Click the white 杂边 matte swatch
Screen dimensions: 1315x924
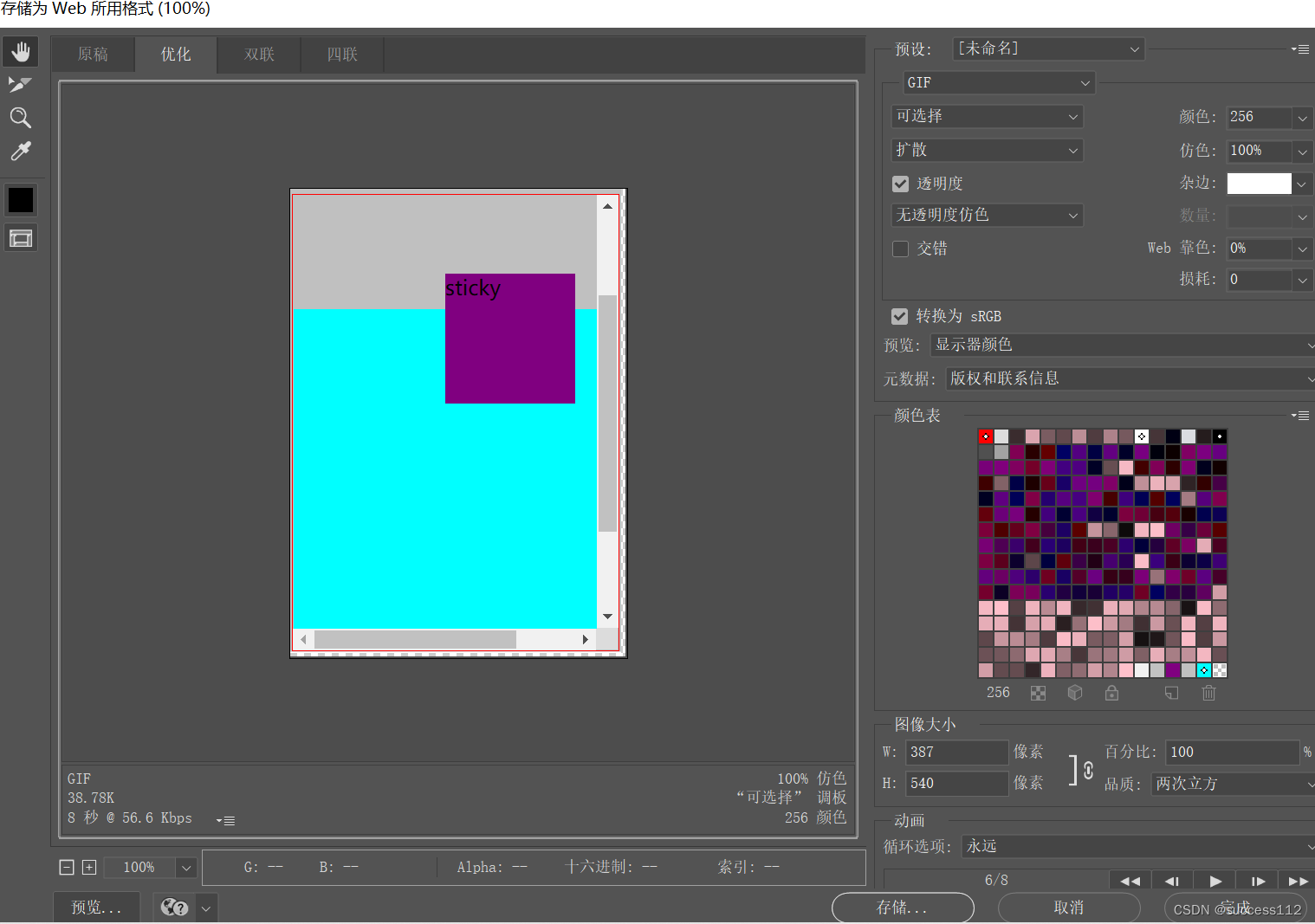tap(1259, 184)
